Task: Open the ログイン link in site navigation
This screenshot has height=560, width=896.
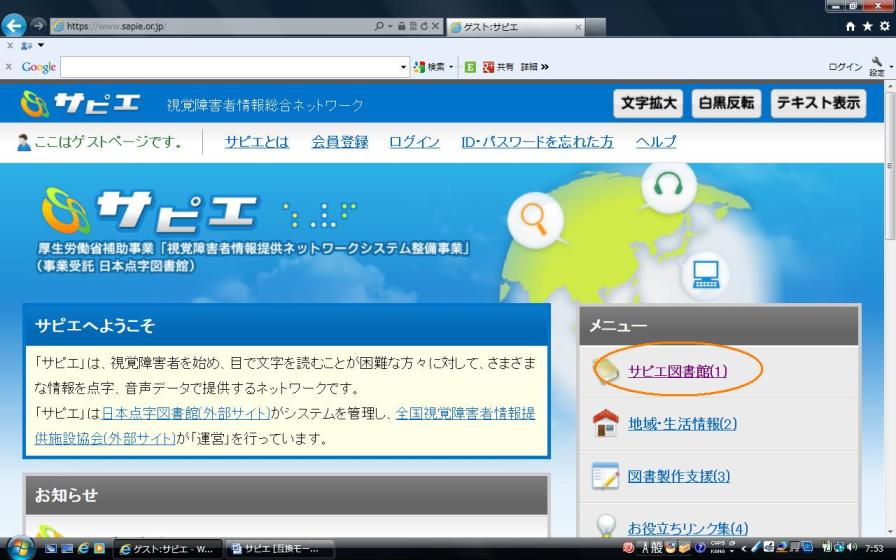Action: (414, 142)
